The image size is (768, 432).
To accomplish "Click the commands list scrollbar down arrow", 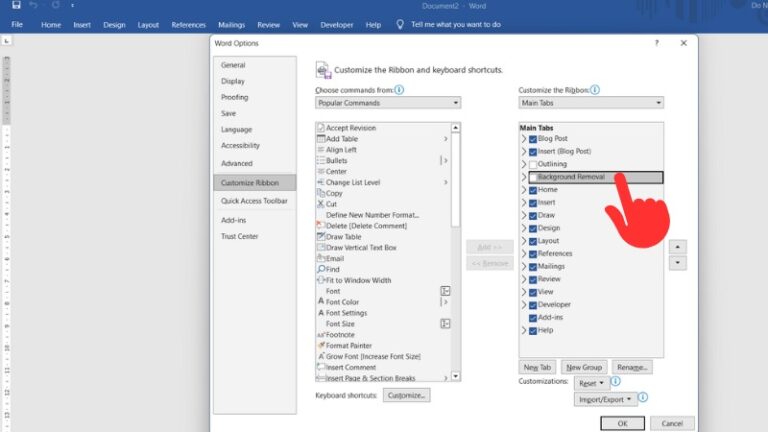I will point(456,378).
